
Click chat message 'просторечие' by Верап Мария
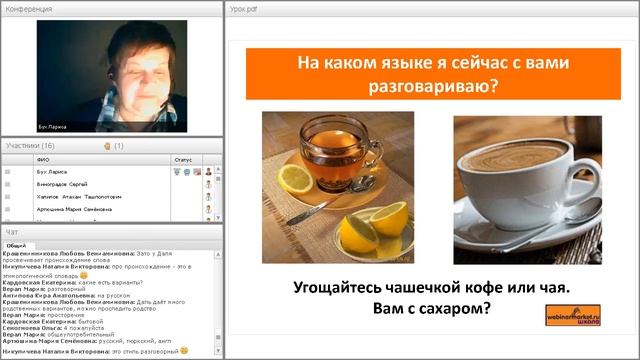66,315
